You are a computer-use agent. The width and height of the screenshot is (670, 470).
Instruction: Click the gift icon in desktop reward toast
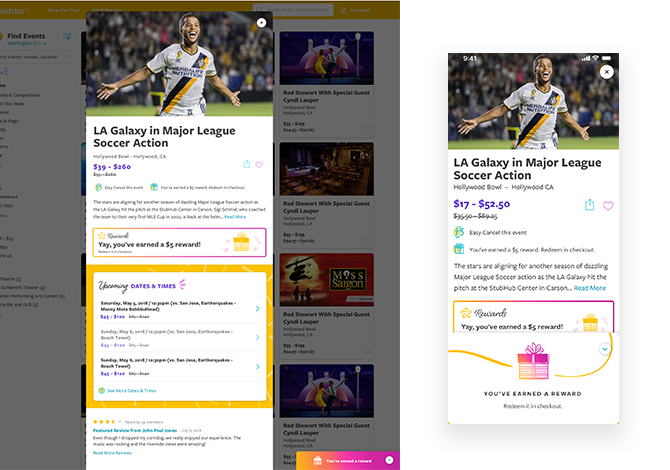click(x=317, y=460)
